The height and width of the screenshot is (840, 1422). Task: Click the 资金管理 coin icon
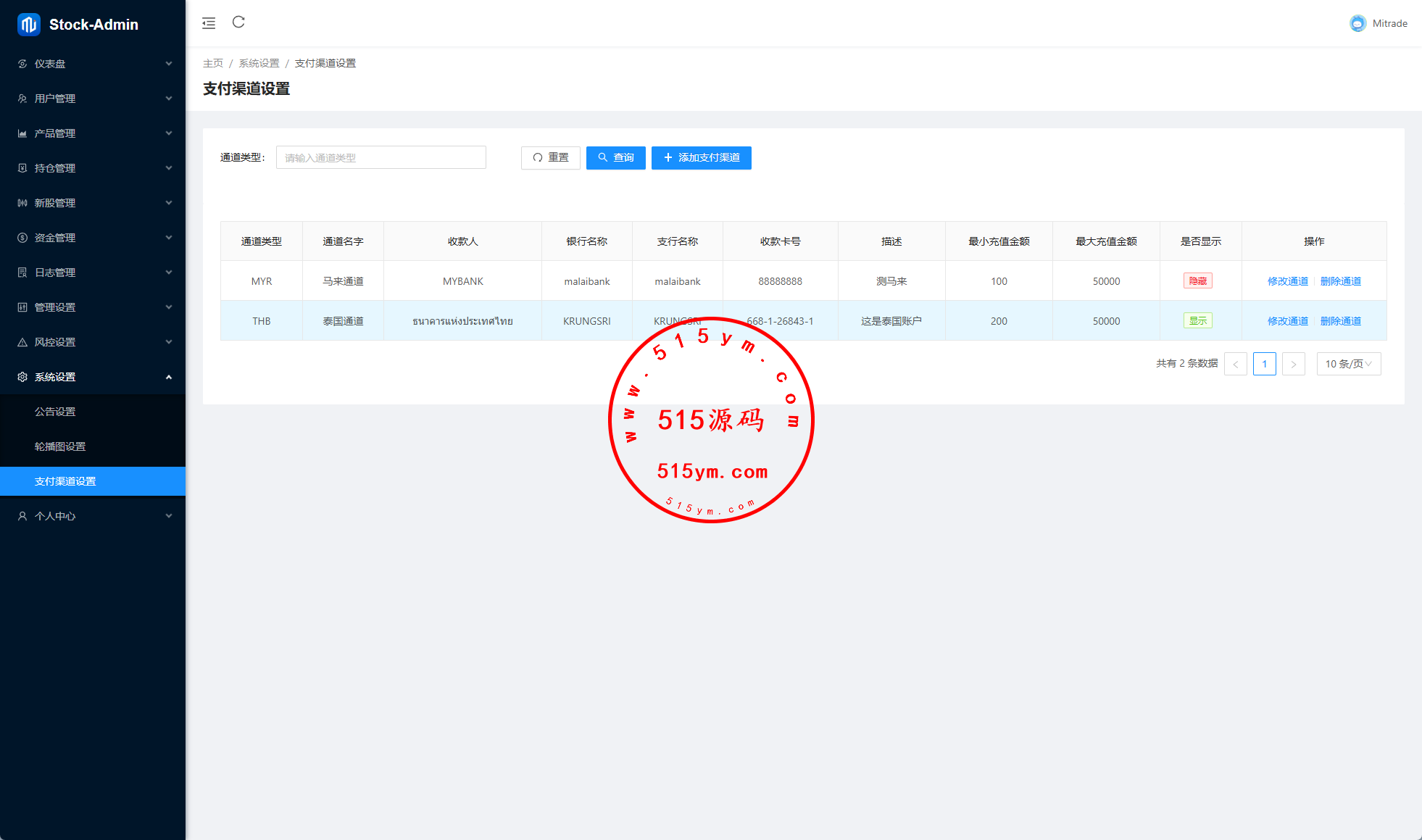22,238
